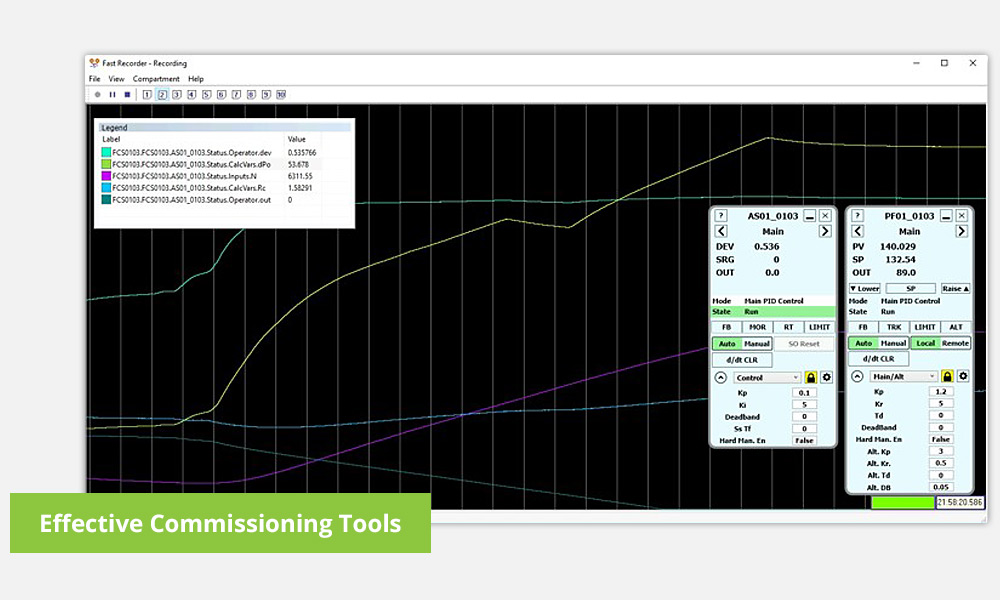The image size is (1000, 600).
Task: Click the MOR indicator on AS01_0103
Action: tap(758, 327)
